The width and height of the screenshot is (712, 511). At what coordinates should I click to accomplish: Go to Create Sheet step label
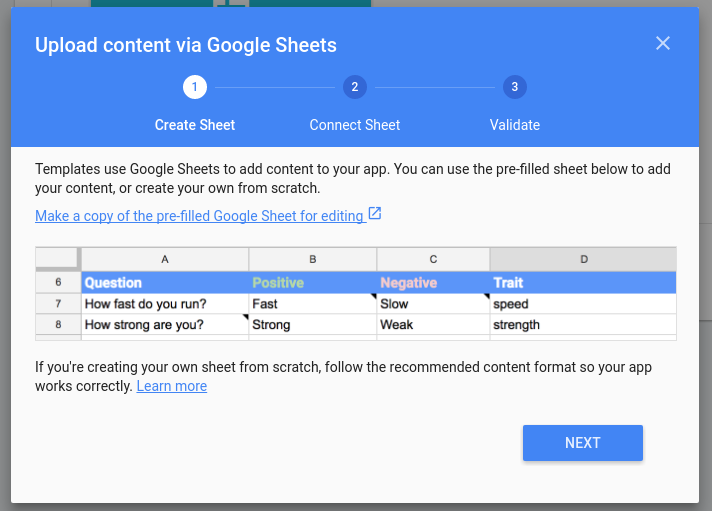(x=195, y=125)
